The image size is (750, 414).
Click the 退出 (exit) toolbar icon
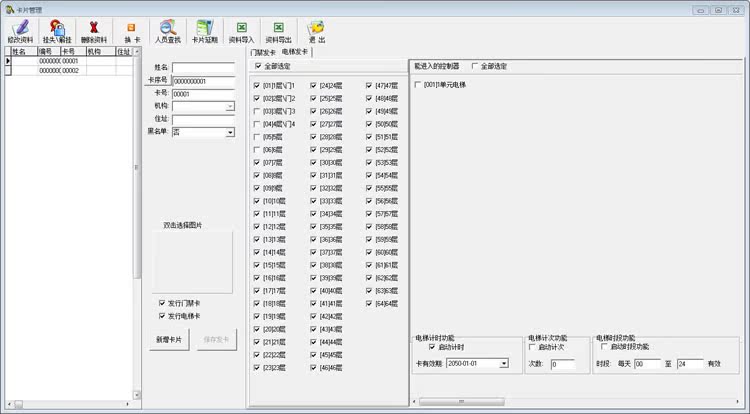316,32
